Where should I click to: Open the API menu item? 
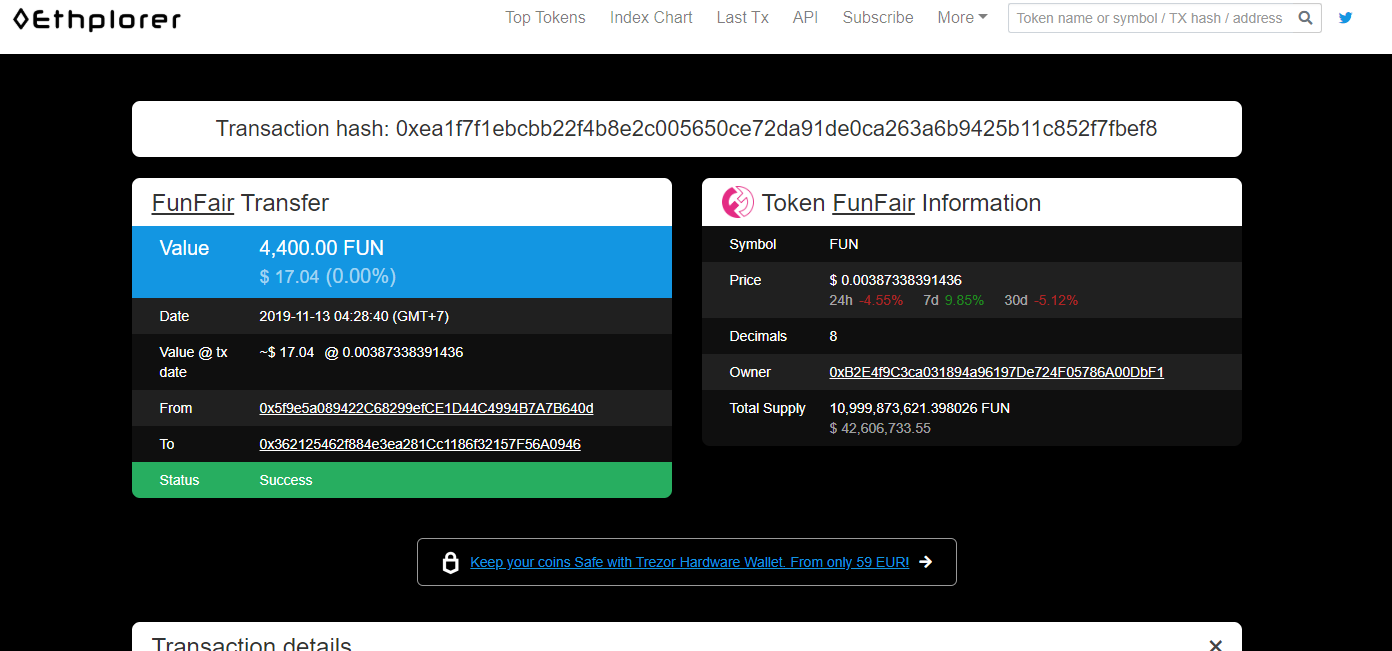805,18
